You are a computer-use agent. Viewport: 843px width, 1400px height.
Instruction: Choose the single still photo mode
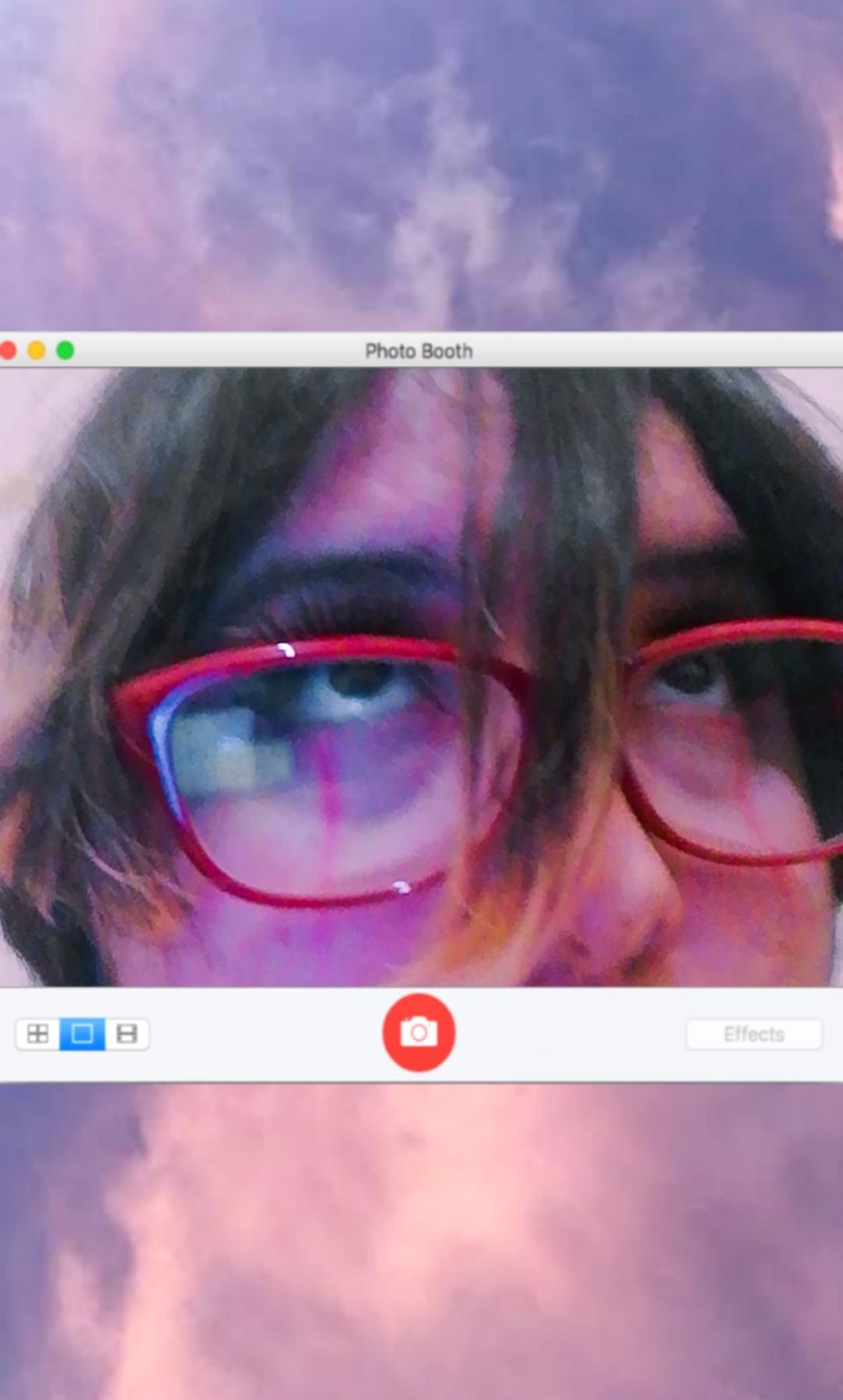click(x=82, y=1034)
